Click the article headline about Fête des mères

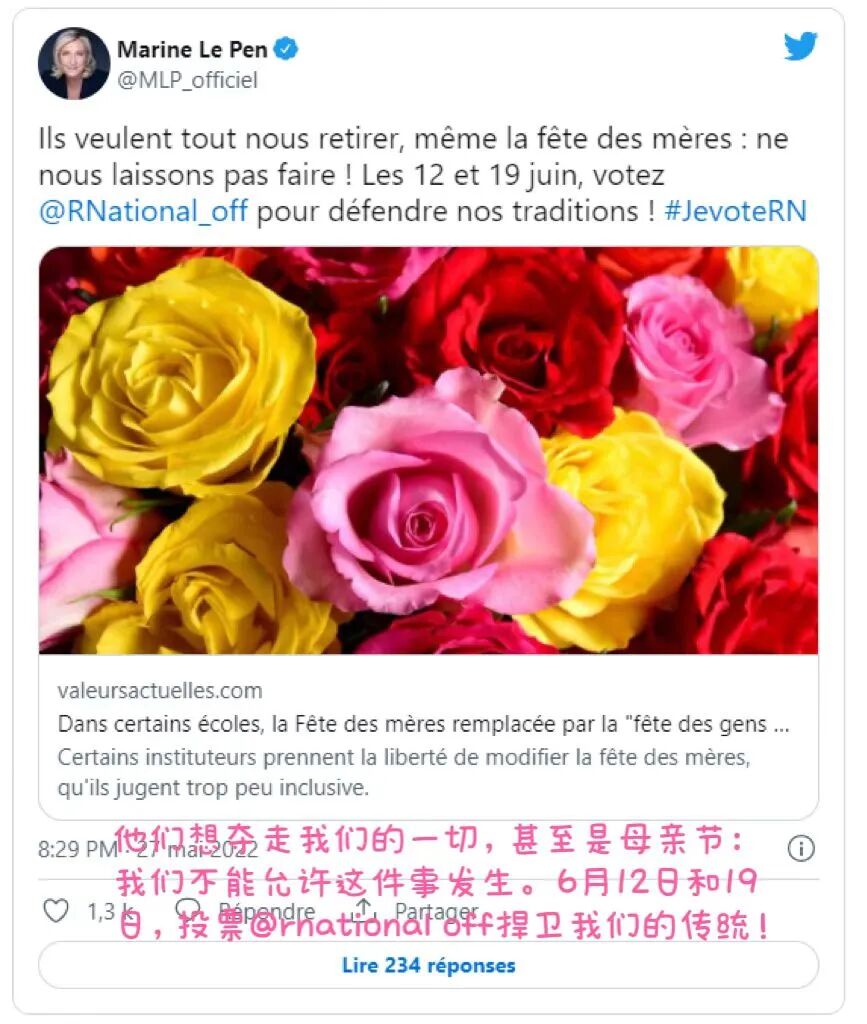(423, 724)
